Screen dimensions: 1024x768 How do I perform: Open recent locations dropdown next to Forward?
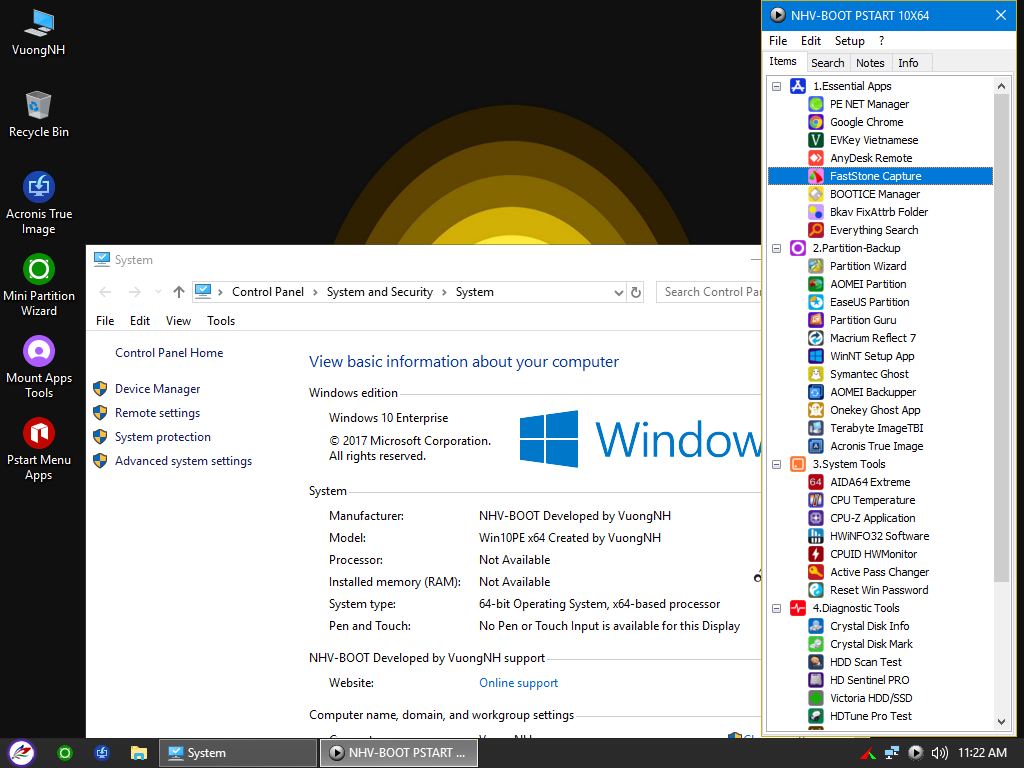click(x=158, y=292)
